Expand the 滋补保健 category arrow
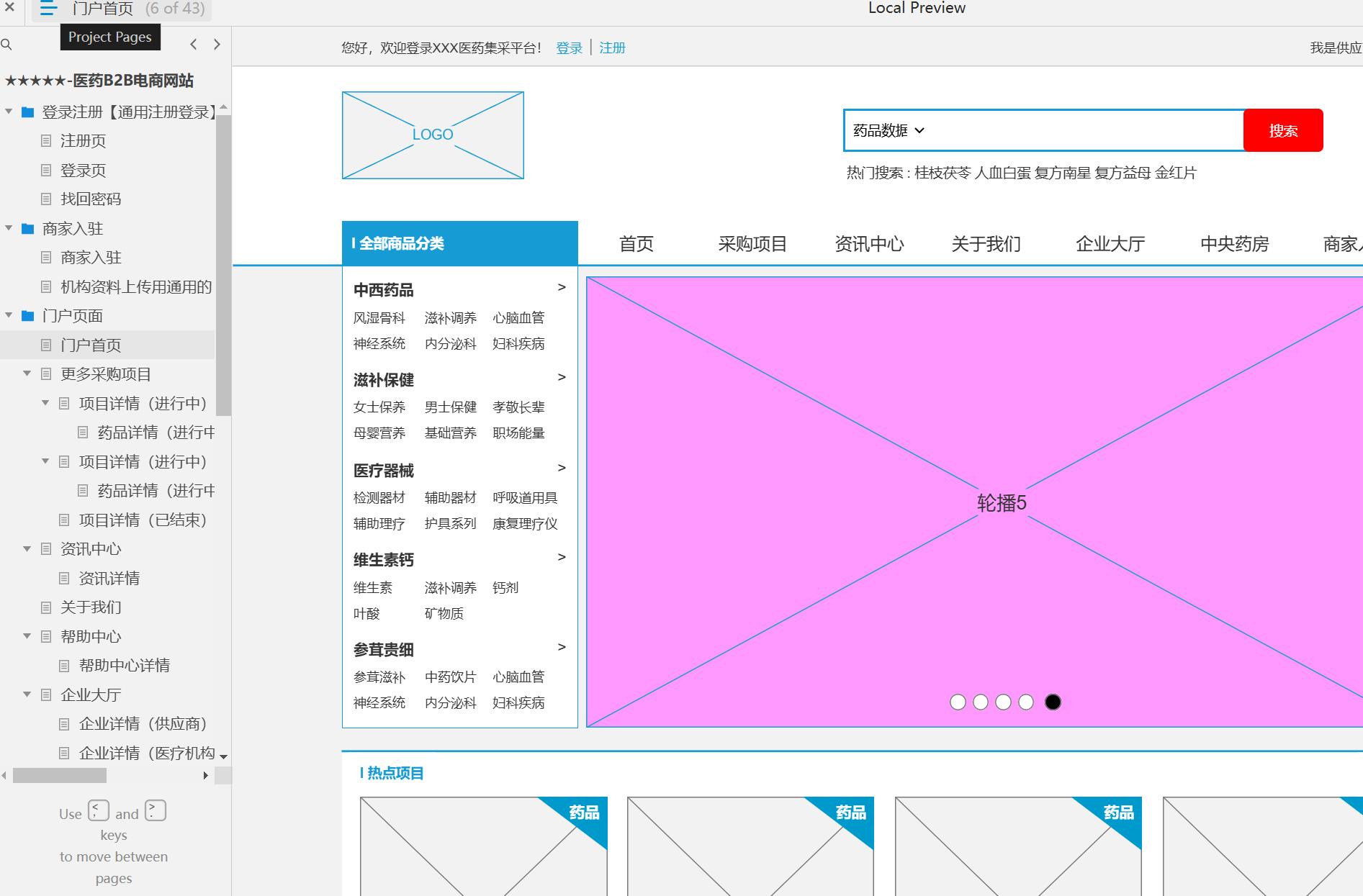Image resolution: width=1363 pixels, height=896 pixels. pos(562,377)
